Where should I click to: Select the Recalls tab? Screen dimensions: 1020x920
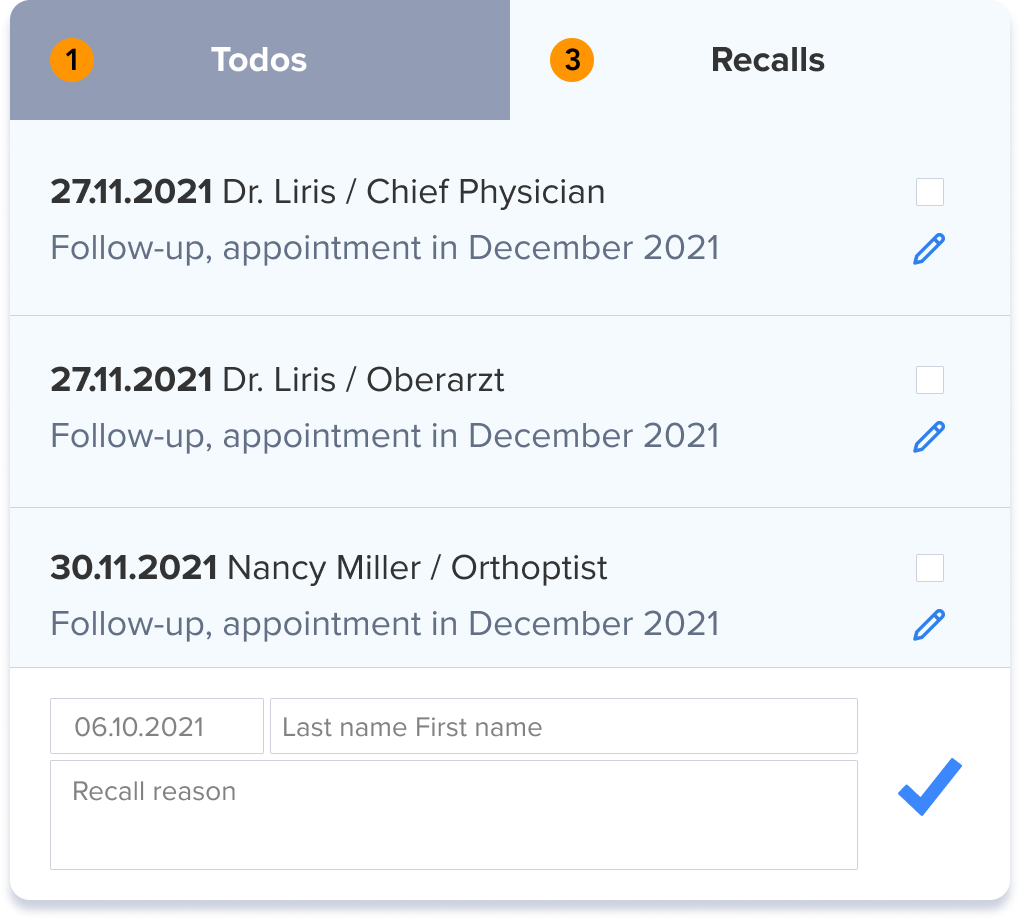click(x=767, y=60)
